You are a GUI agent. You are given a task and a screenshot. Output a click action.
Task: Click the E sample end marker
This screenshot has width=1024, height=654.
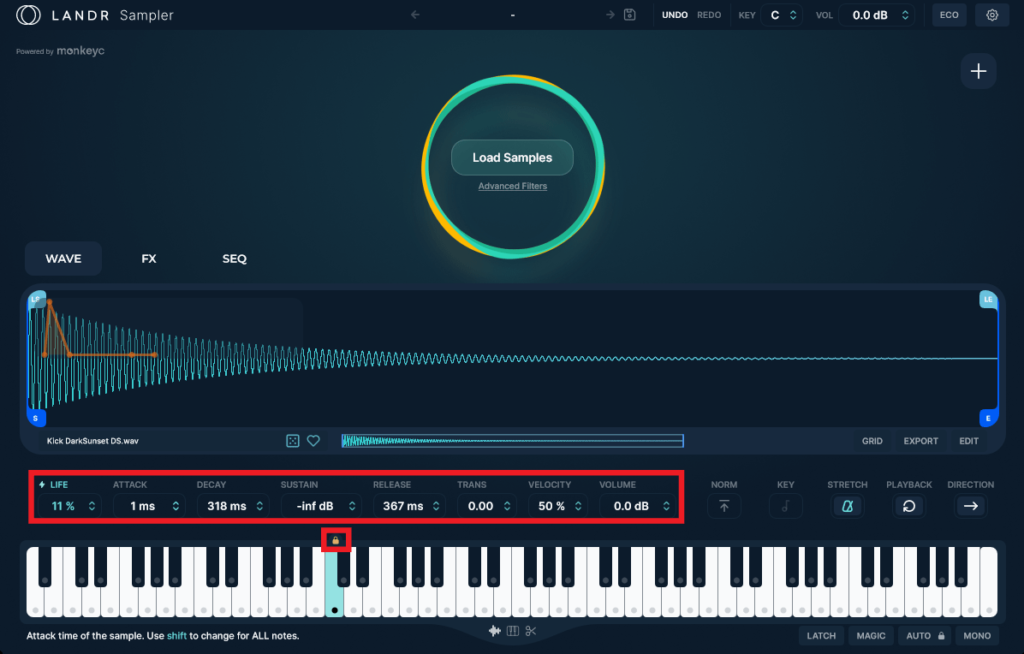988,418
